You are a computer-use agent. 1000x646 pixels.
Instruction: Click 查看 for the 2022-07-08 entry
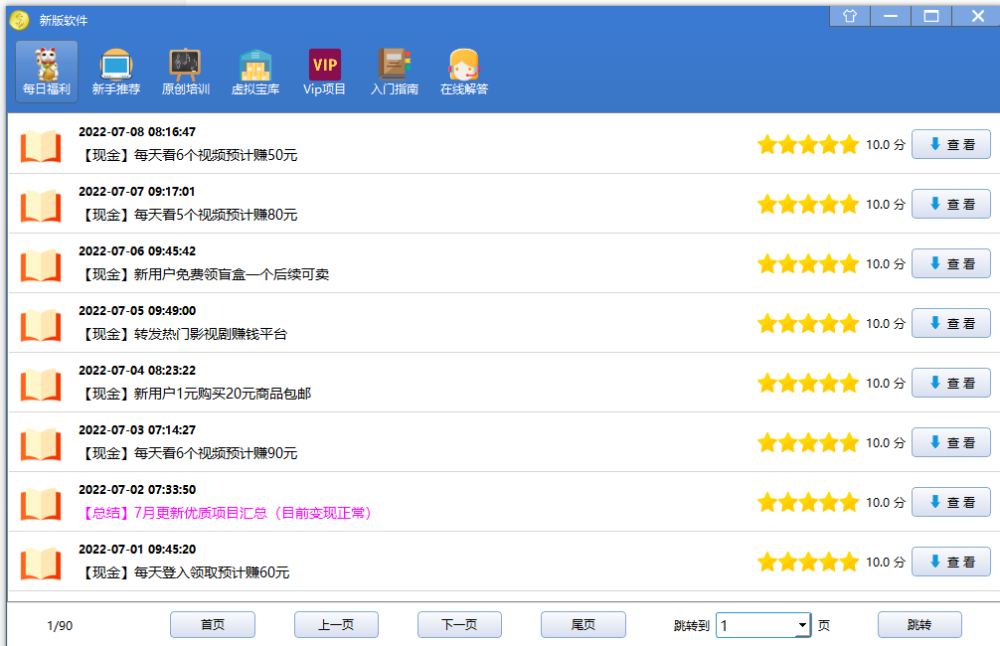951,144
